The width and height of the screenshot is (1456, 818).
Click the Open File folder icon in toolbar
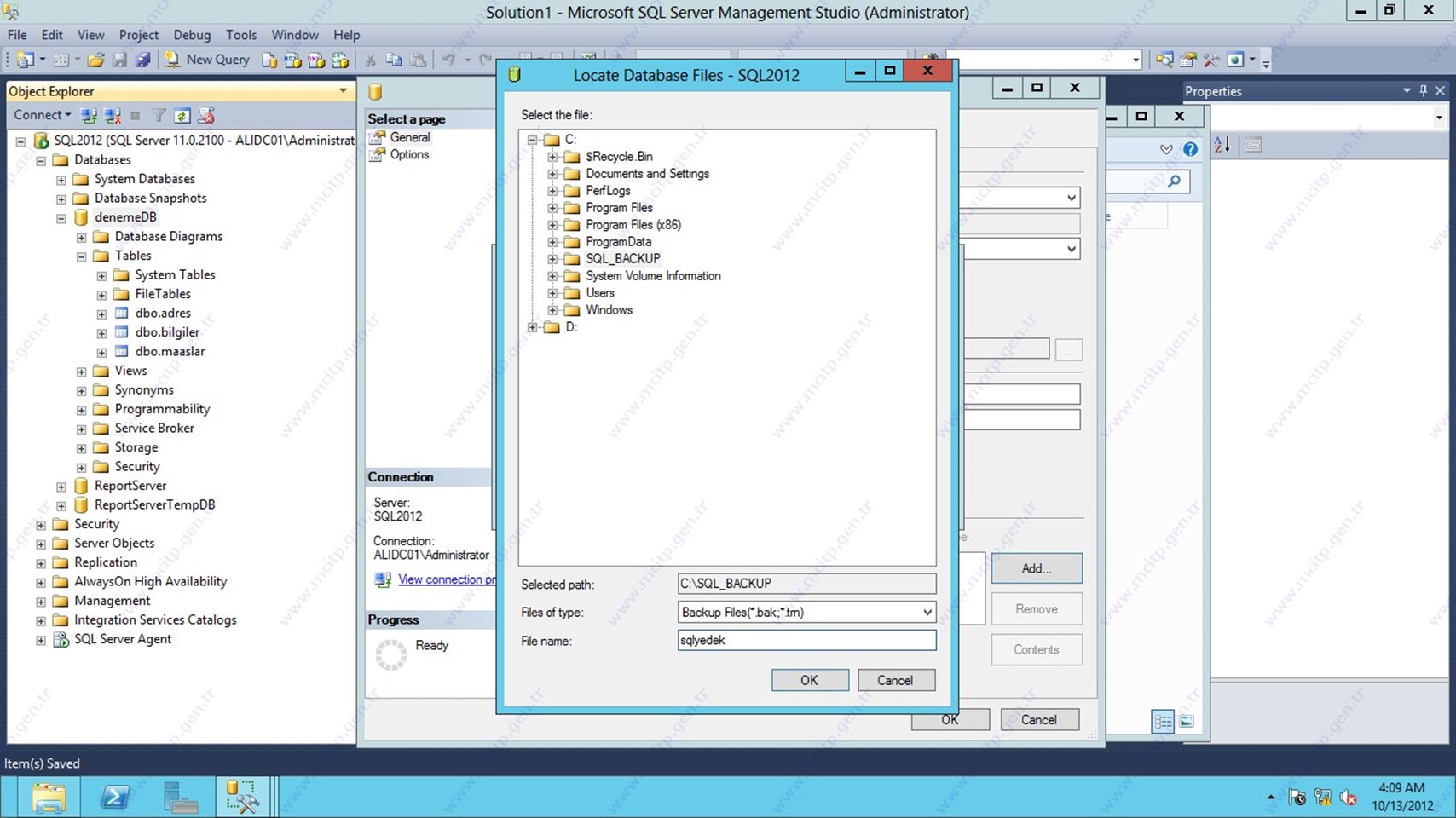[x=95, y=60]
